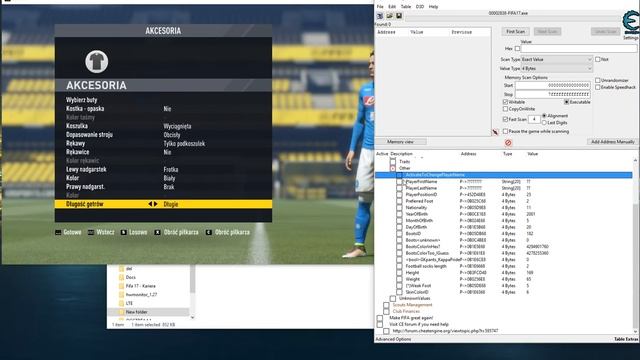Expand the Scouts Management group
This screenshot has height=360, width=640.
click(386, 305)
